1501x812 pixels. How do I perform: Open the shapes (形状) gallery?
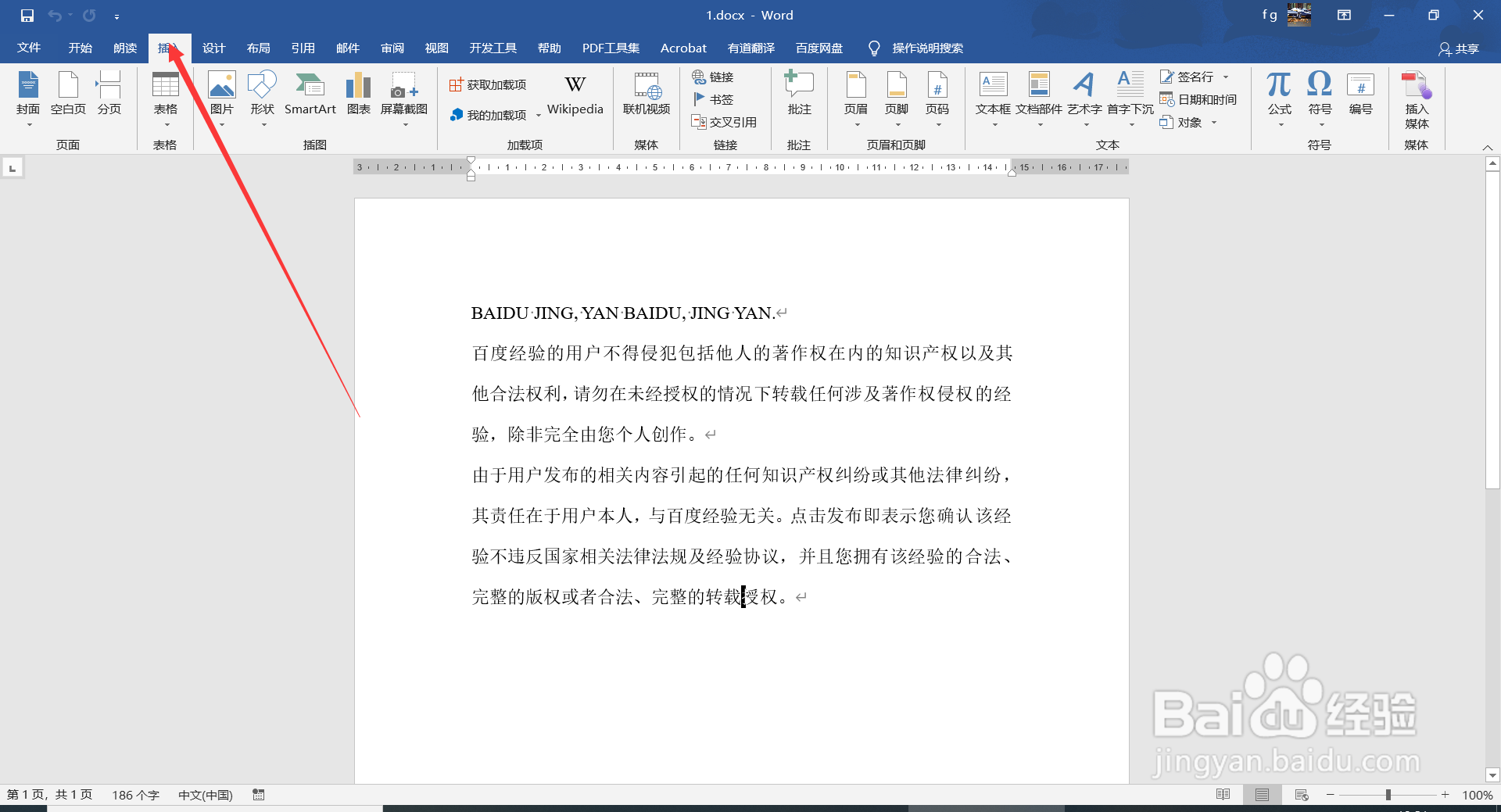(263, 99)
